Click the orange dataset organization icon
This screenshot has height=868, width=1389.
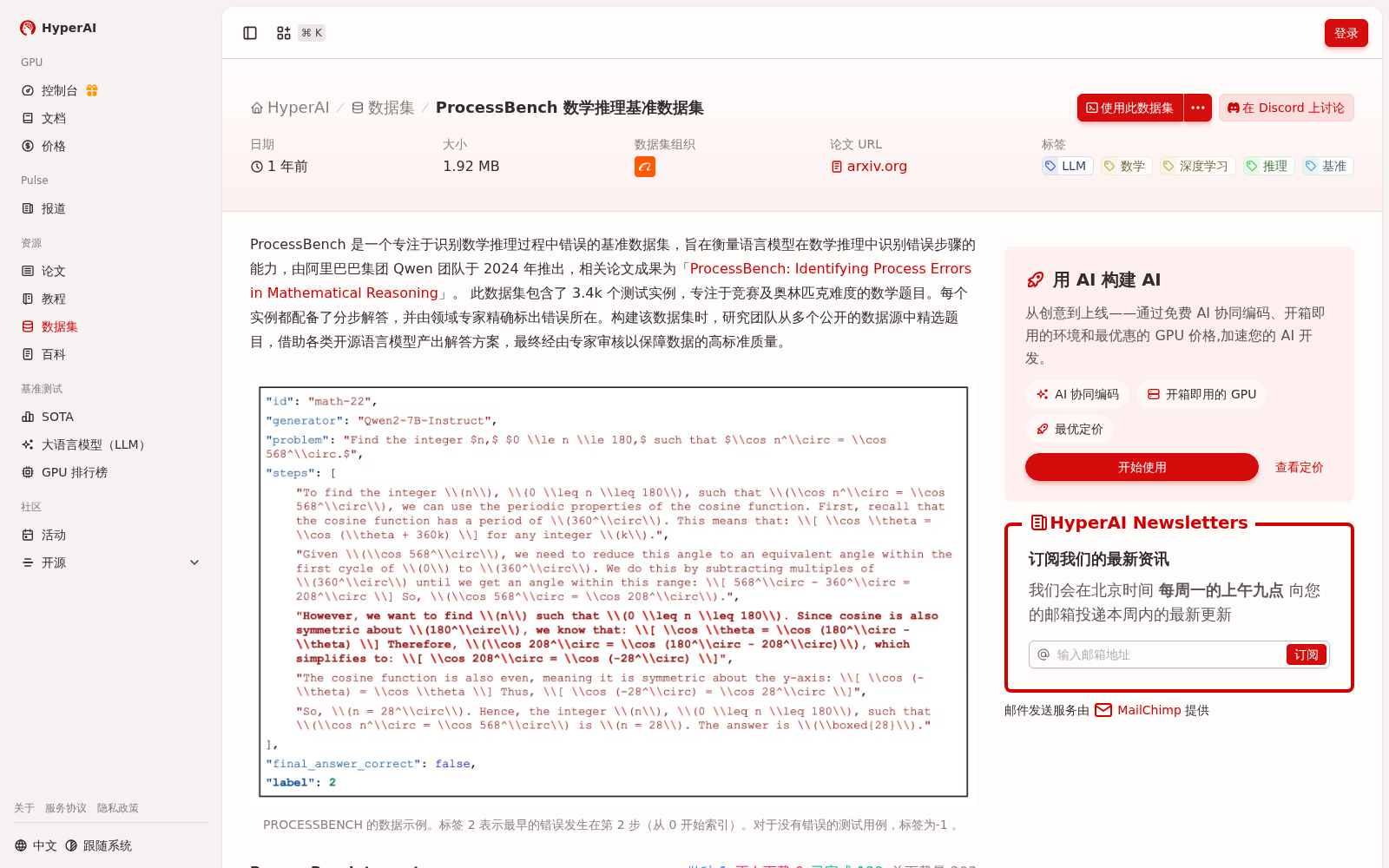click(x=645, y=167)
